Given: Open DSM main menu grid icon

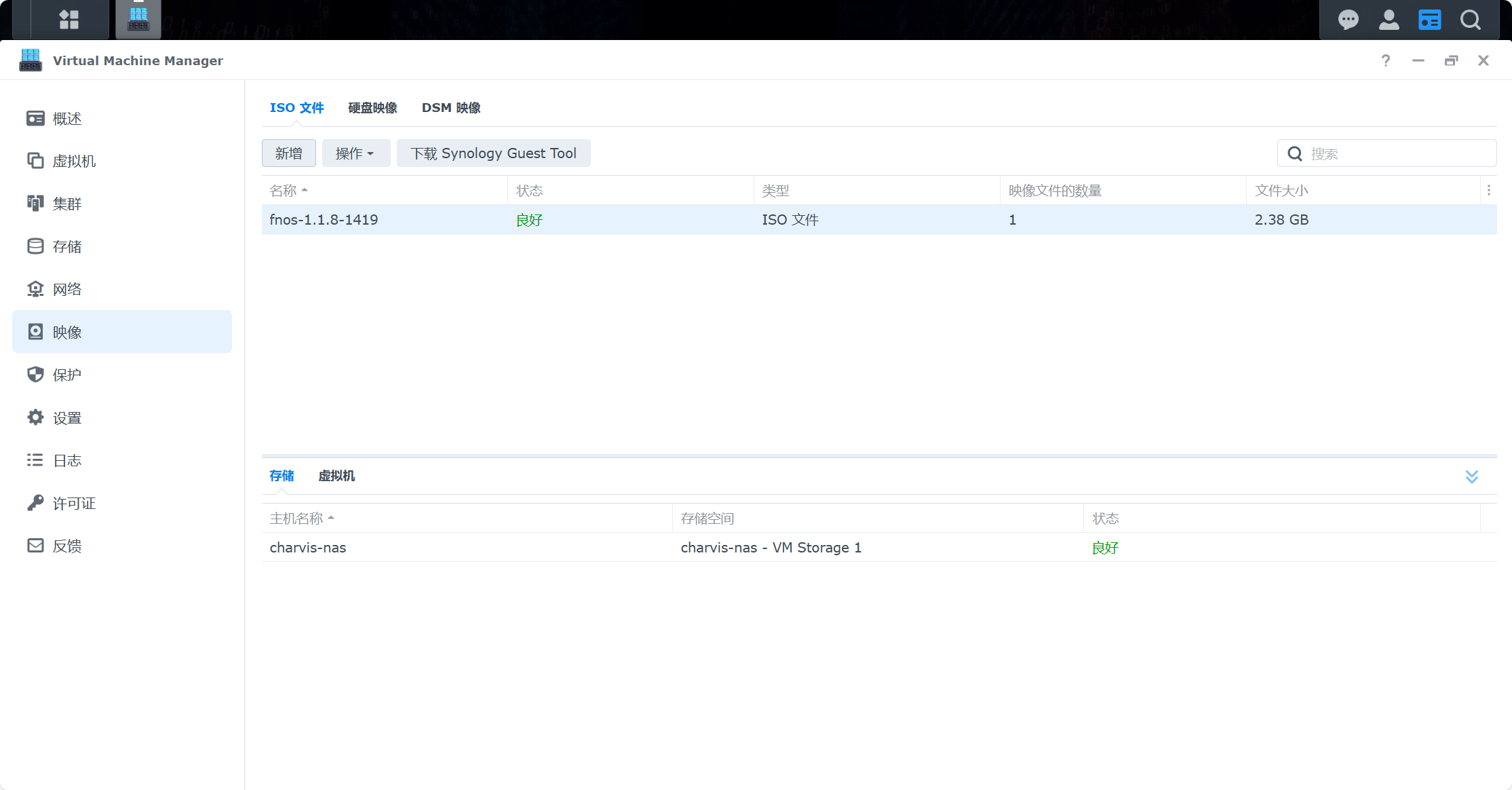Looking at the screenshot, I should [69, 20].
